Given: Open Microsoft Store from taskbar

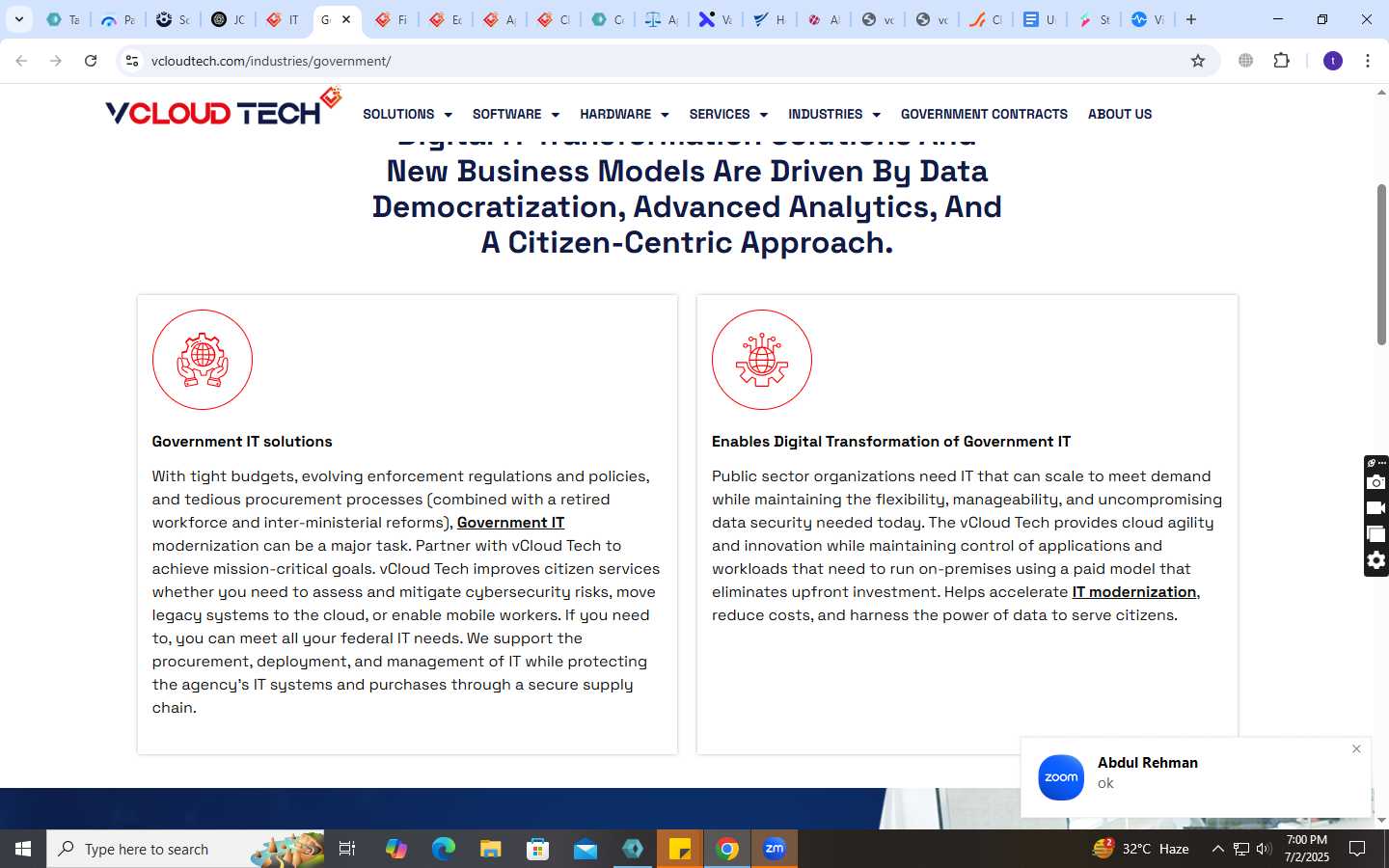Looking at the screenshot, I should point(538,849).
